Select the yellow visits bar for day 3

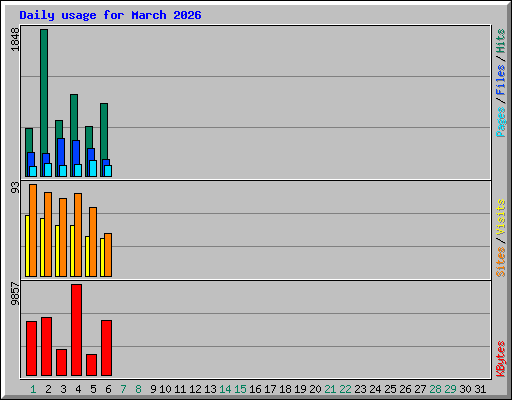coord(57,251)
